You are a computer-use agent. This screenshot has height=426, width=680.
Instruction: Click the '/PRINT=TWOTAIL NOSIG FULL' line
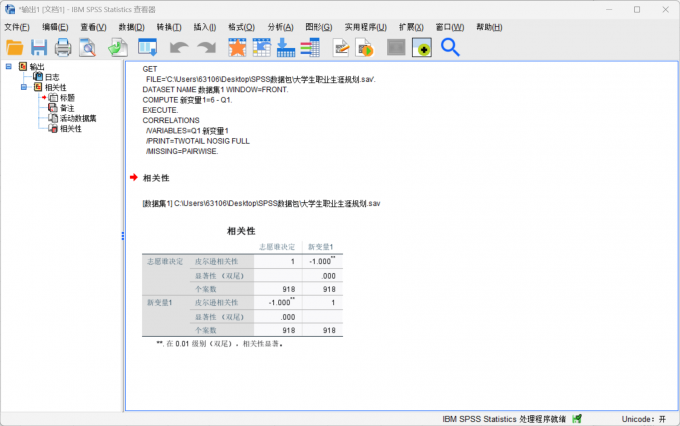pos(197,141)
